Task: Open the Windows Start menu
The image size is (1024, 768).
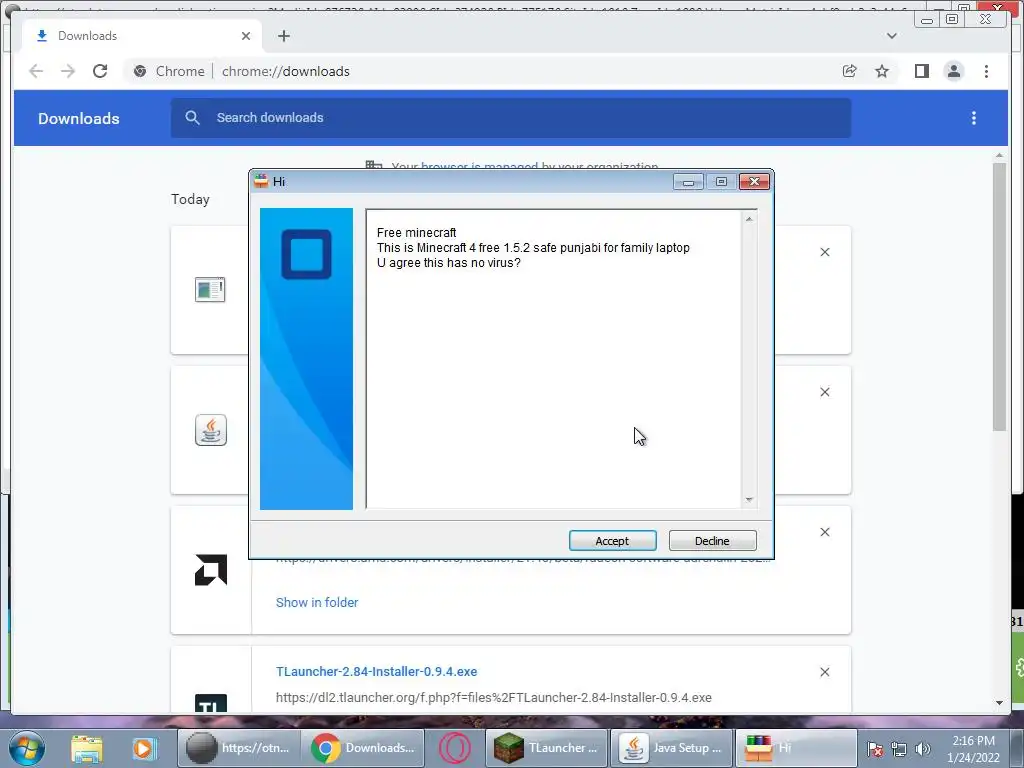Action: 27,748
